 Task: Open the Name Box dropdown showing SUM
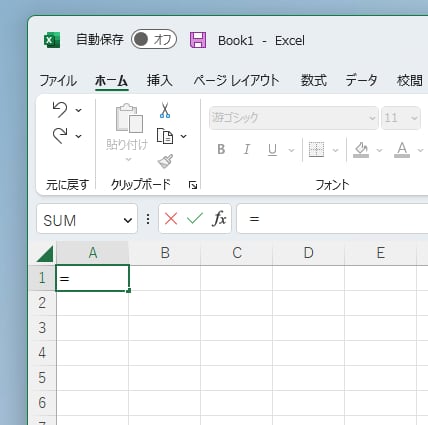128,220
